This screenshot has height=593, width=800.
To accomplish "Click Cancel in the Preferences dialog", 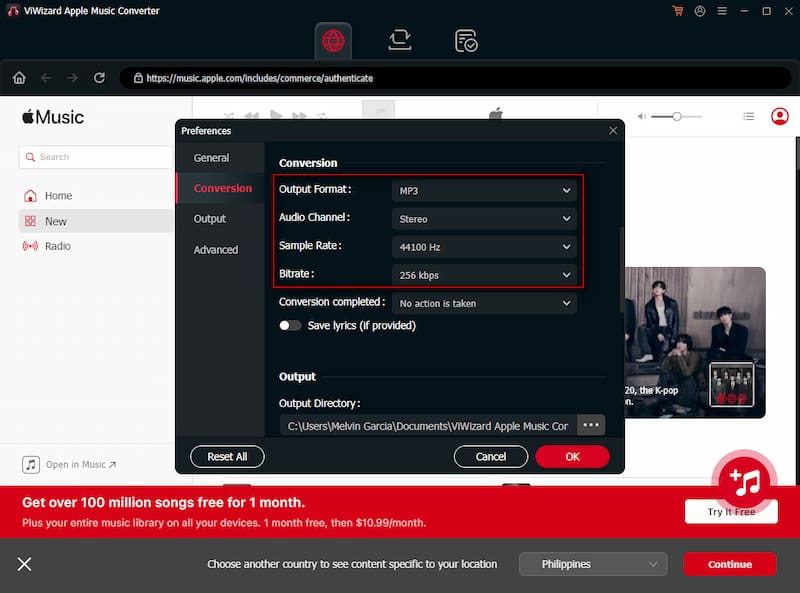I will point(491,456).
